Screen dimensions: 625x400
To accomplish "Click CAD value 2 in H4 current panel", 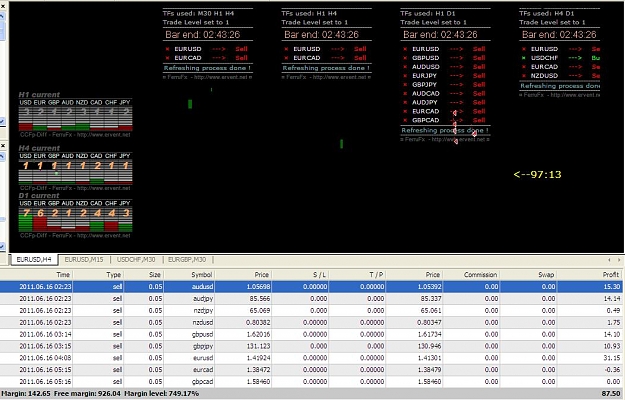I will point(97,165).
